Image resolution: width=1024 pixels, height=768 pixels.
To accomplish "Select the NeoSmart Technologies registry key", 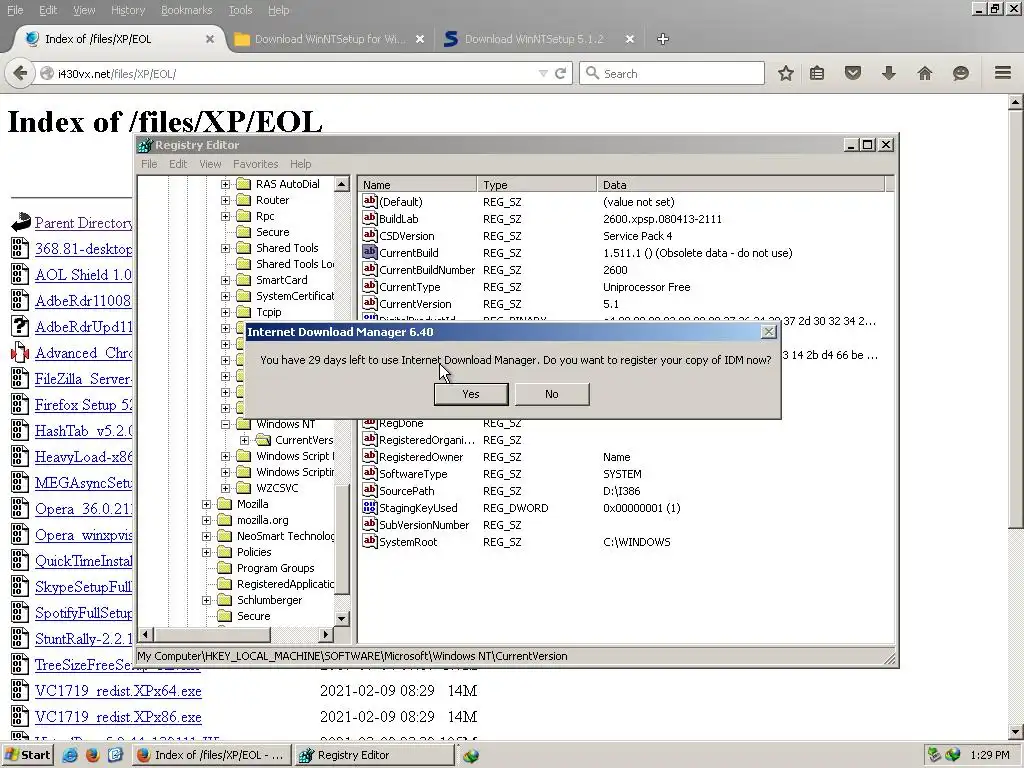I will coord(285,536).
